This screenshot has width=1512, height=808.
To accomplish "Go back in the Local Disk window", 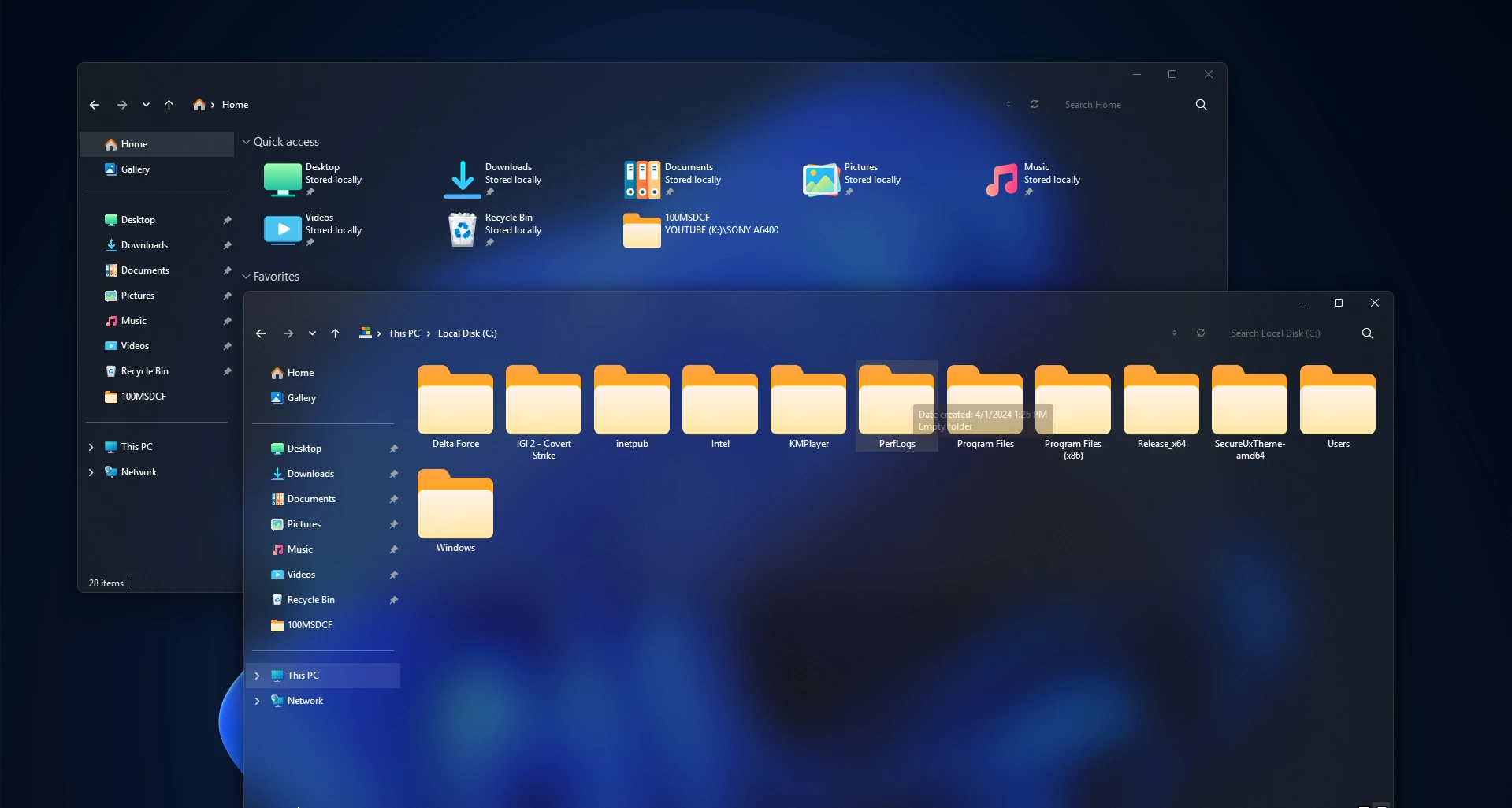I will pos(261,333).
